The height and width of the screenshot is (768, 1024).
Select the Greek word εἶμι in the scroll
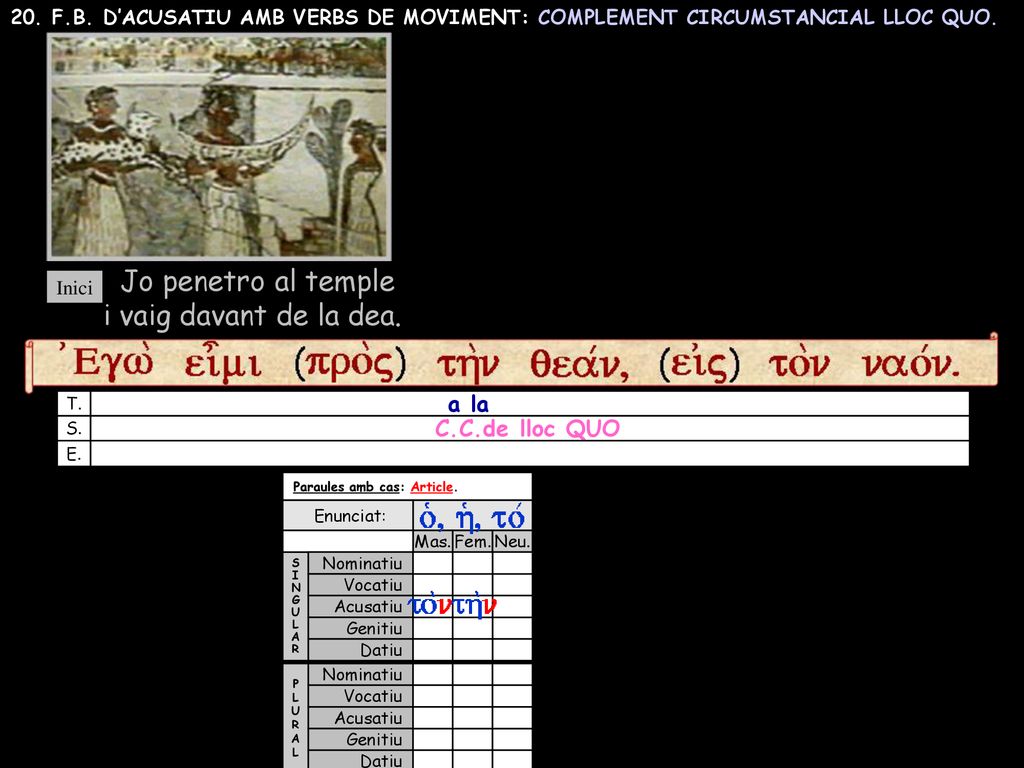click(x=223, y=362)
